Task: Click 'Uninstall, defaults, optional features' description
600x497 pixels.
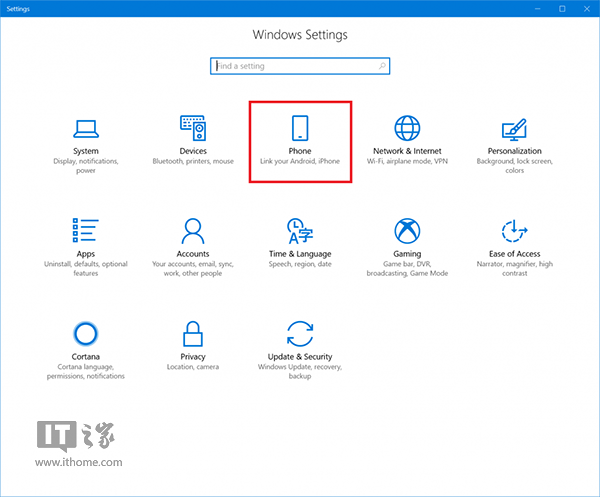Action: [86, 269]
